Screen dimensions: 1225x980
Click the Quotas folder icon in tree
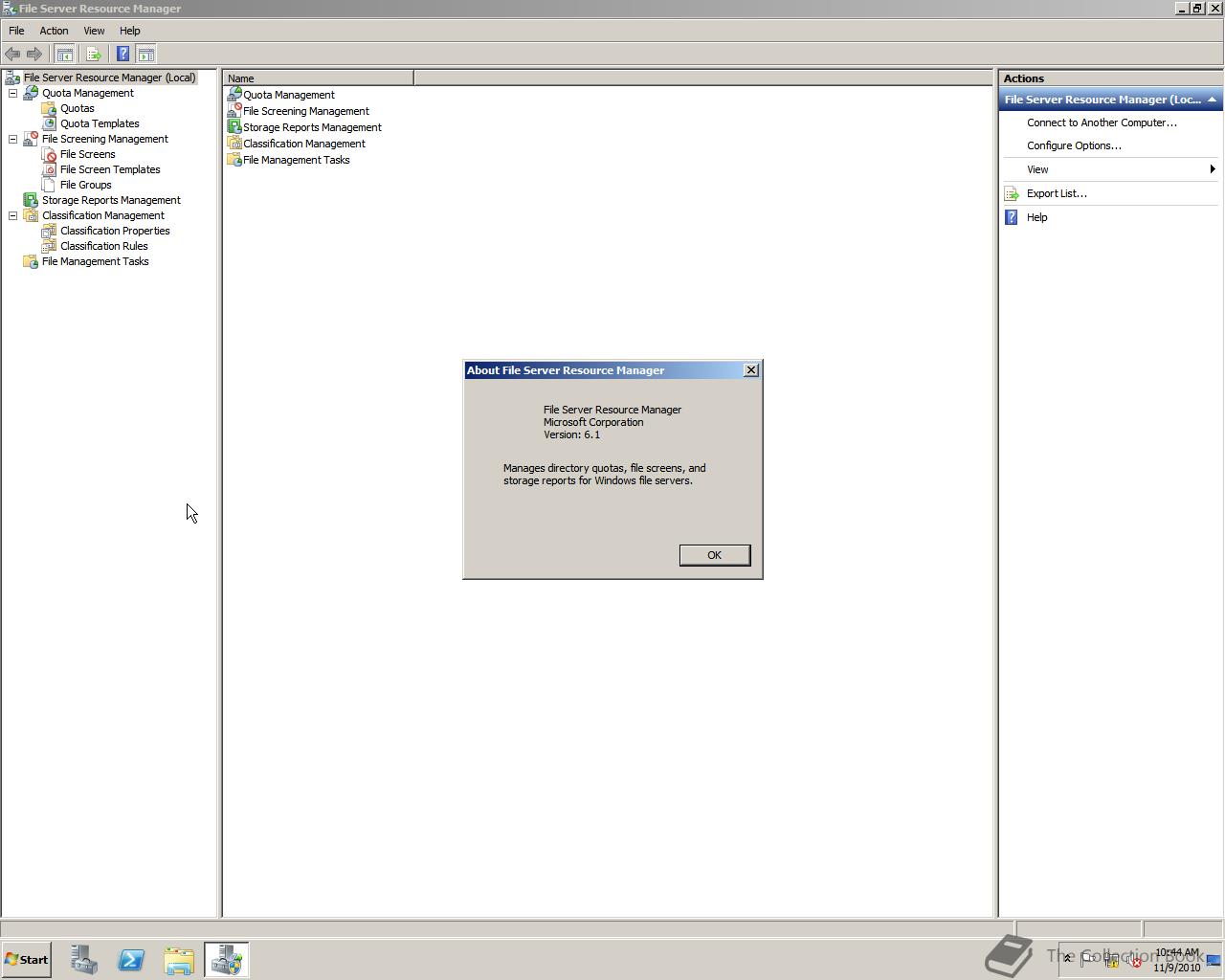pos(49,108)
